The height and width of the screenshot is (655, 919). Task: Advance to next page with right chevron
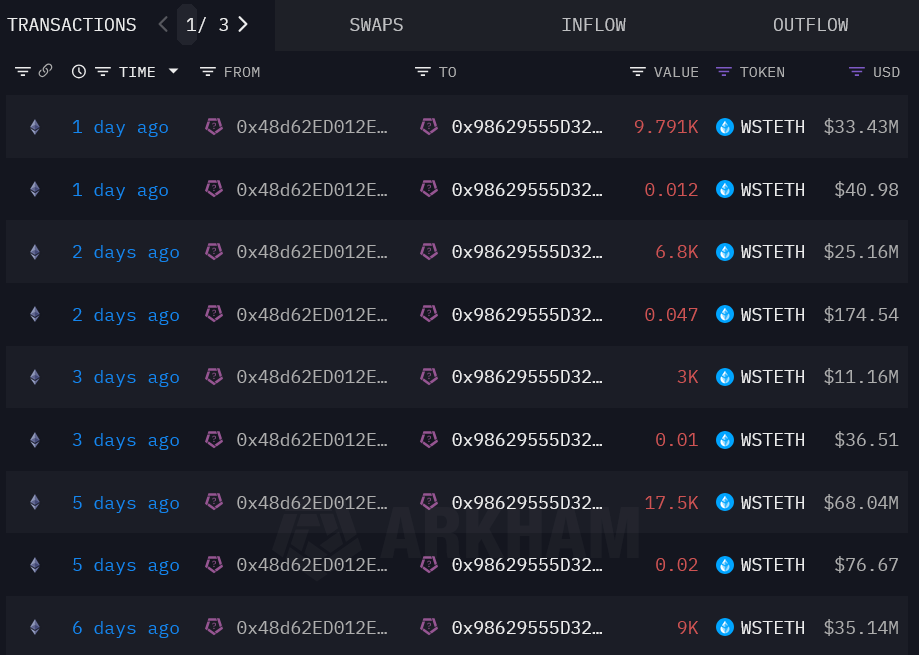(x=243, y=24)
